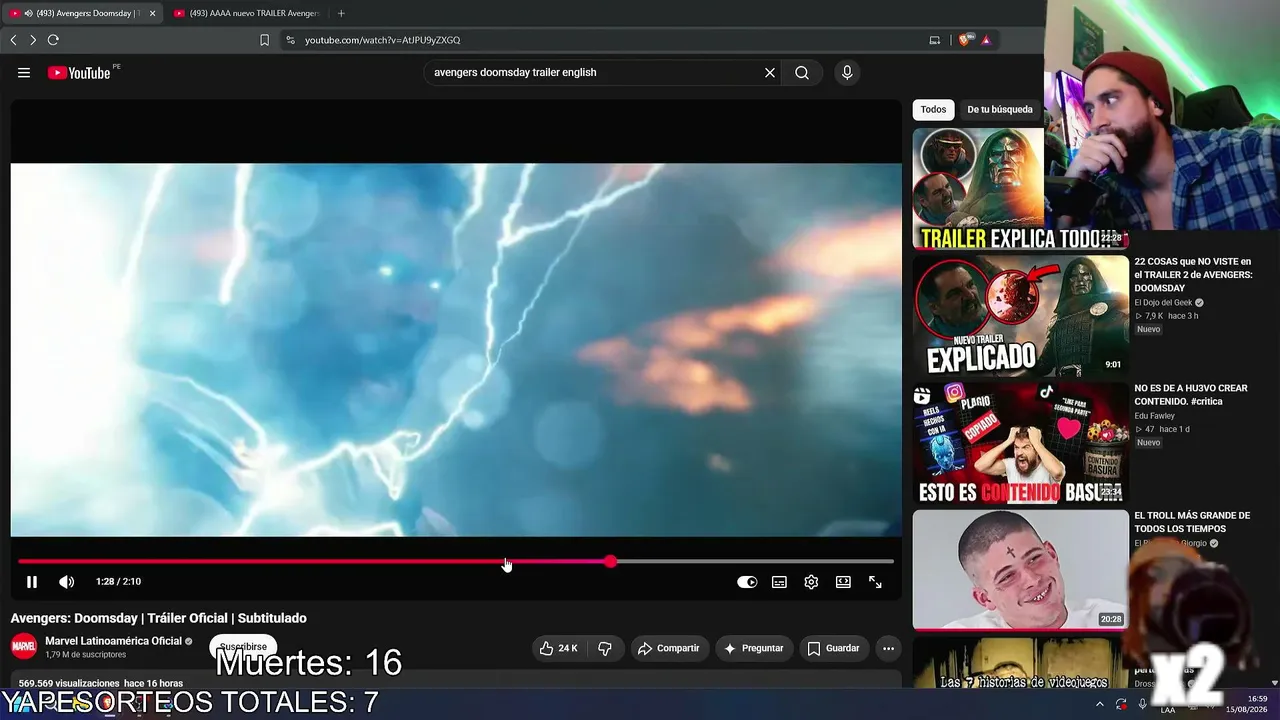Select the Todos filter chip
1280x720 pixels.
point(933,110)
